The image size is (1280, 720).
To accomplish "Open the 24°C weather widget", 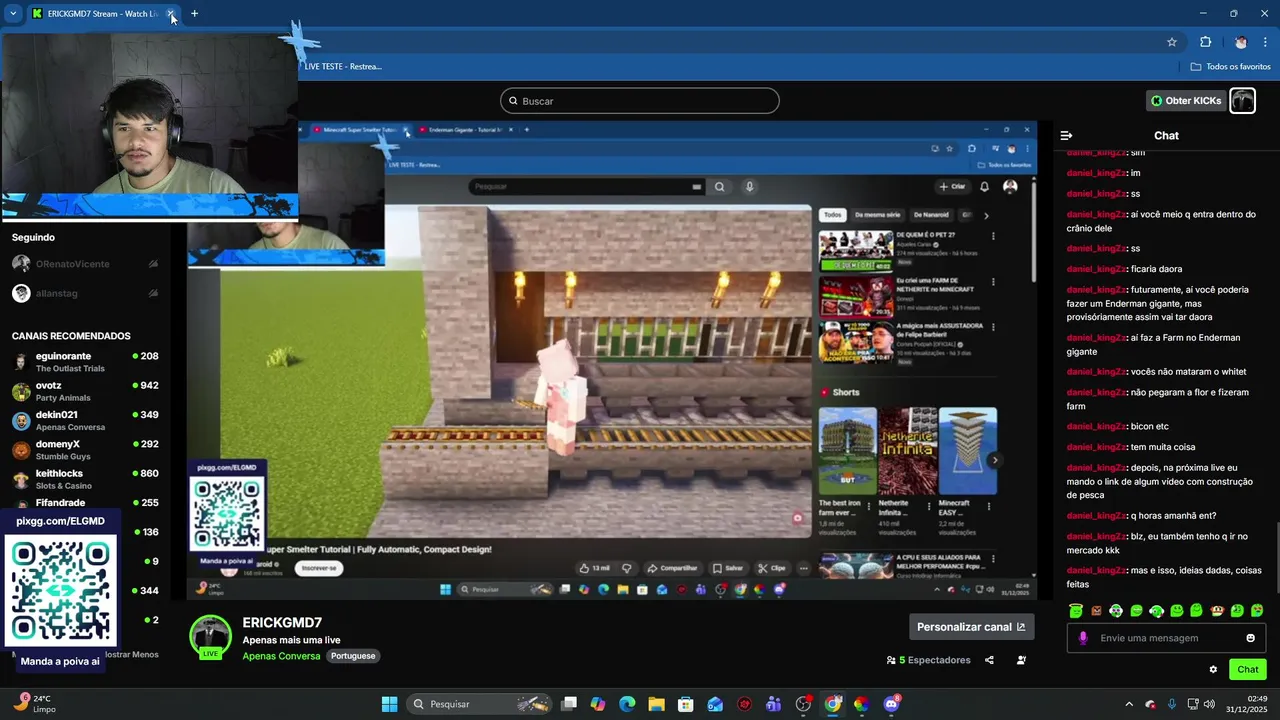I will [36, 704].
